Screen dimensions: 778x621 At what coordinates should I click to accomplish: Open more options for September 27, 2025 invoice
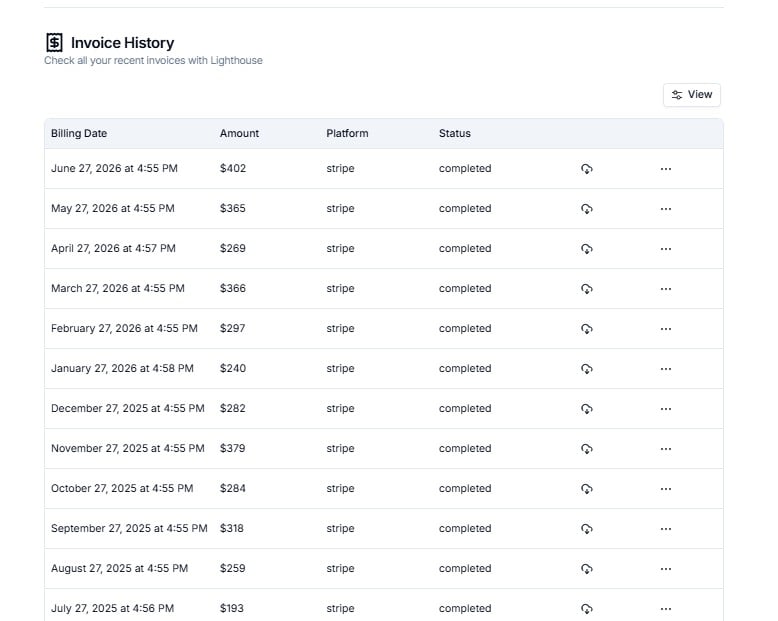pyautogui.click(x=666, y=529)
